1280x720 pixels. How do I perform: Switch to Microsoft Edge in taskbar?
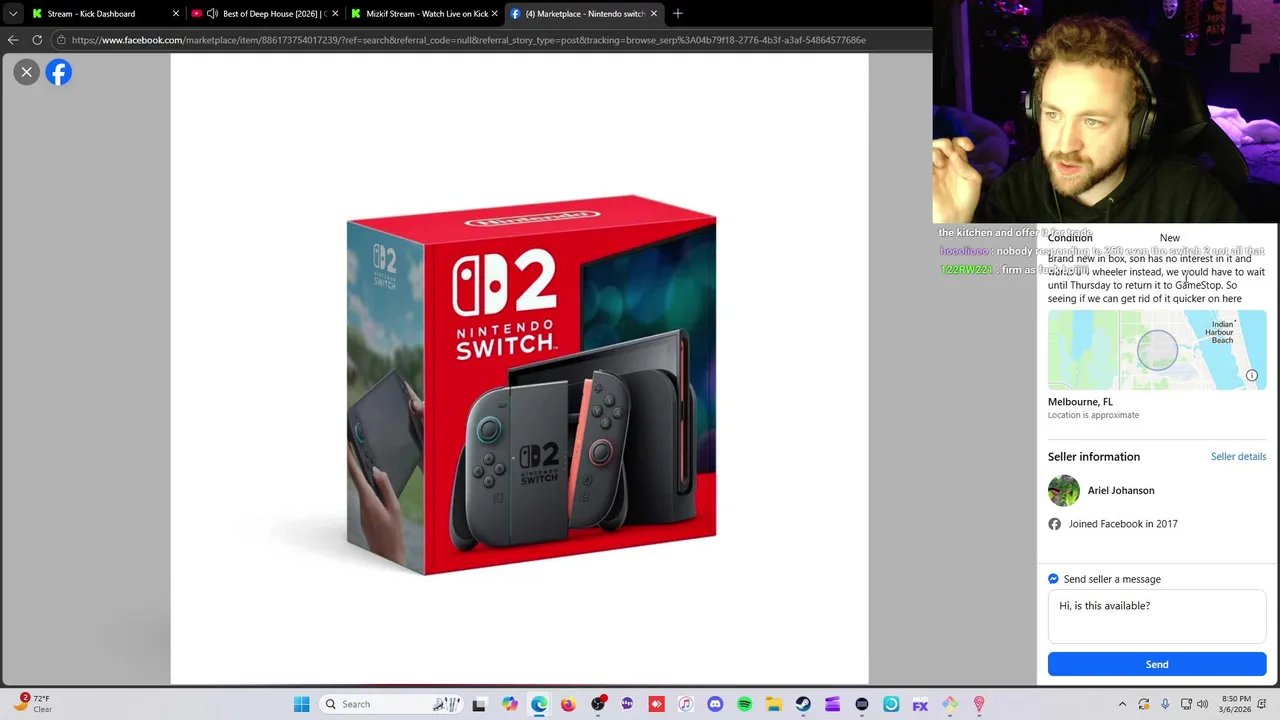(x=539, y=704)
